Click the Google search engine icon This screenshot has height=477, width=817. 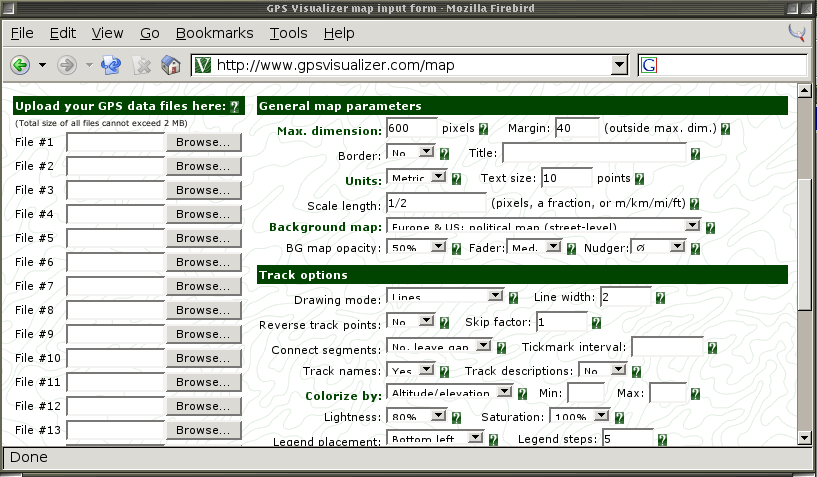[650, 65]
